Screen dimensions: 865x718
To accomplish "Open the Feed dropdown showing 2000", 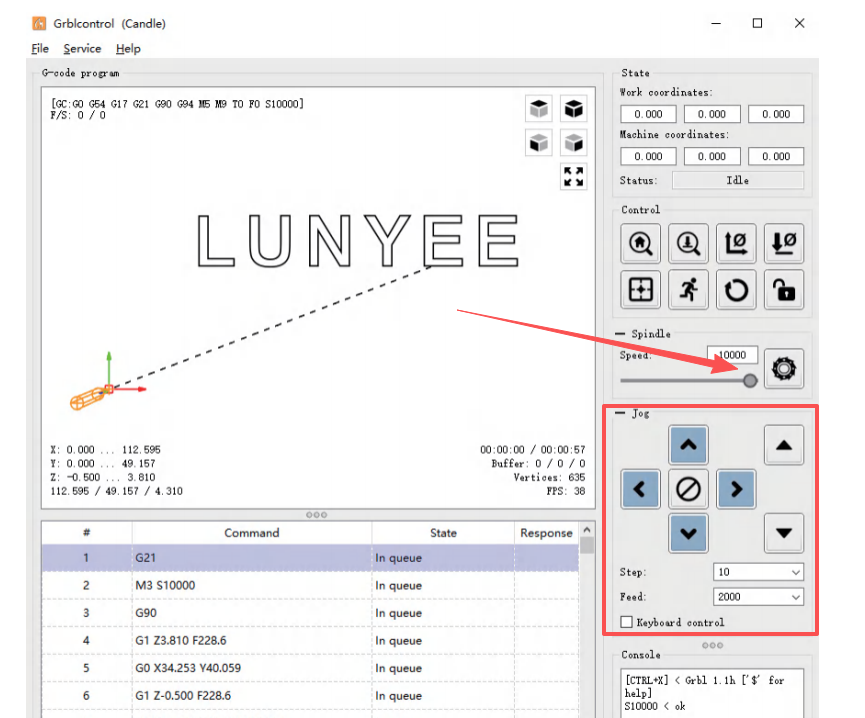I will pos(758,597).
